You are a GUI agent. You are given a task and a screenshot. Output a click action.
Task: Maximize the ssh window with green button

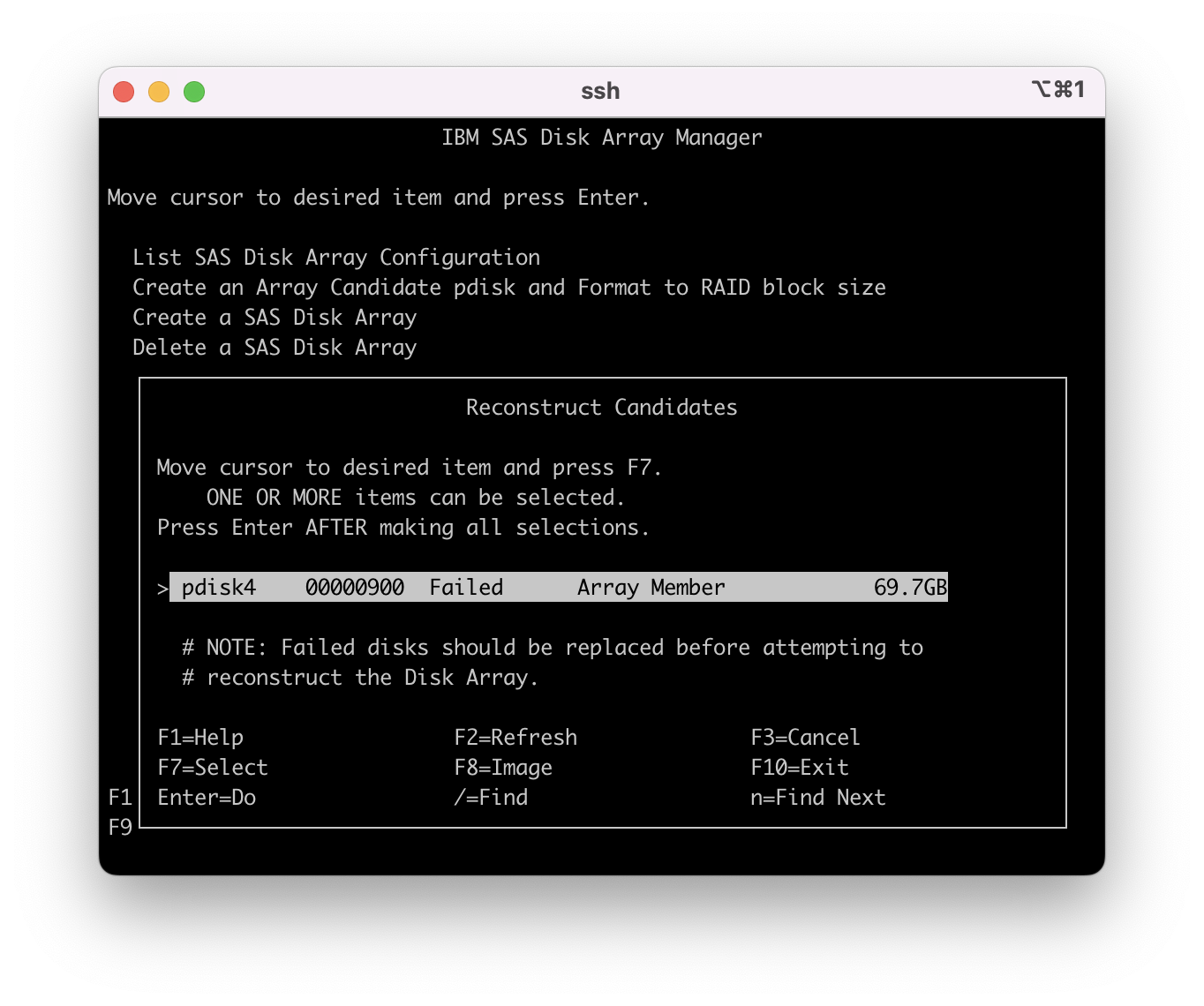coord(194,92)
